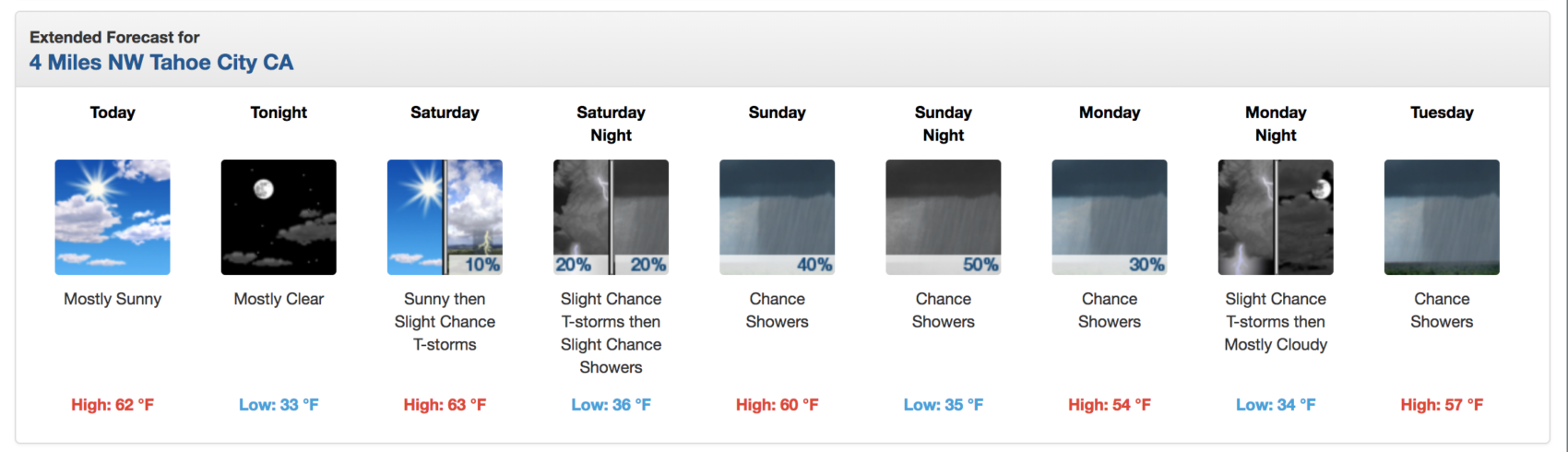Select Saturday's sunny then T-storms icon

445,217
